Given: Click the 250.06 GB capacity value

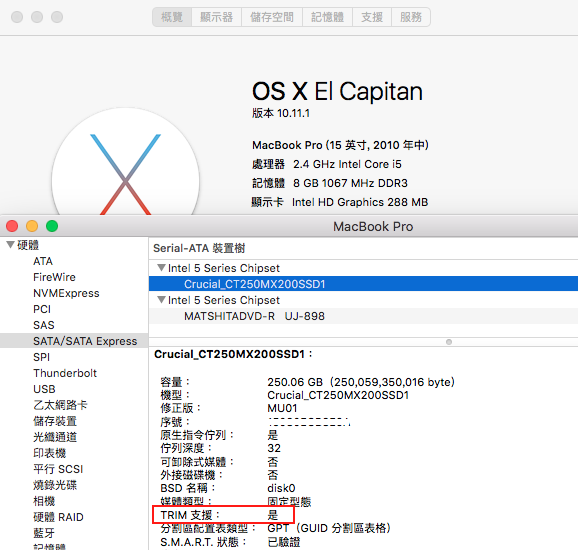Looking at the screenshot, I should pos(361,382).
